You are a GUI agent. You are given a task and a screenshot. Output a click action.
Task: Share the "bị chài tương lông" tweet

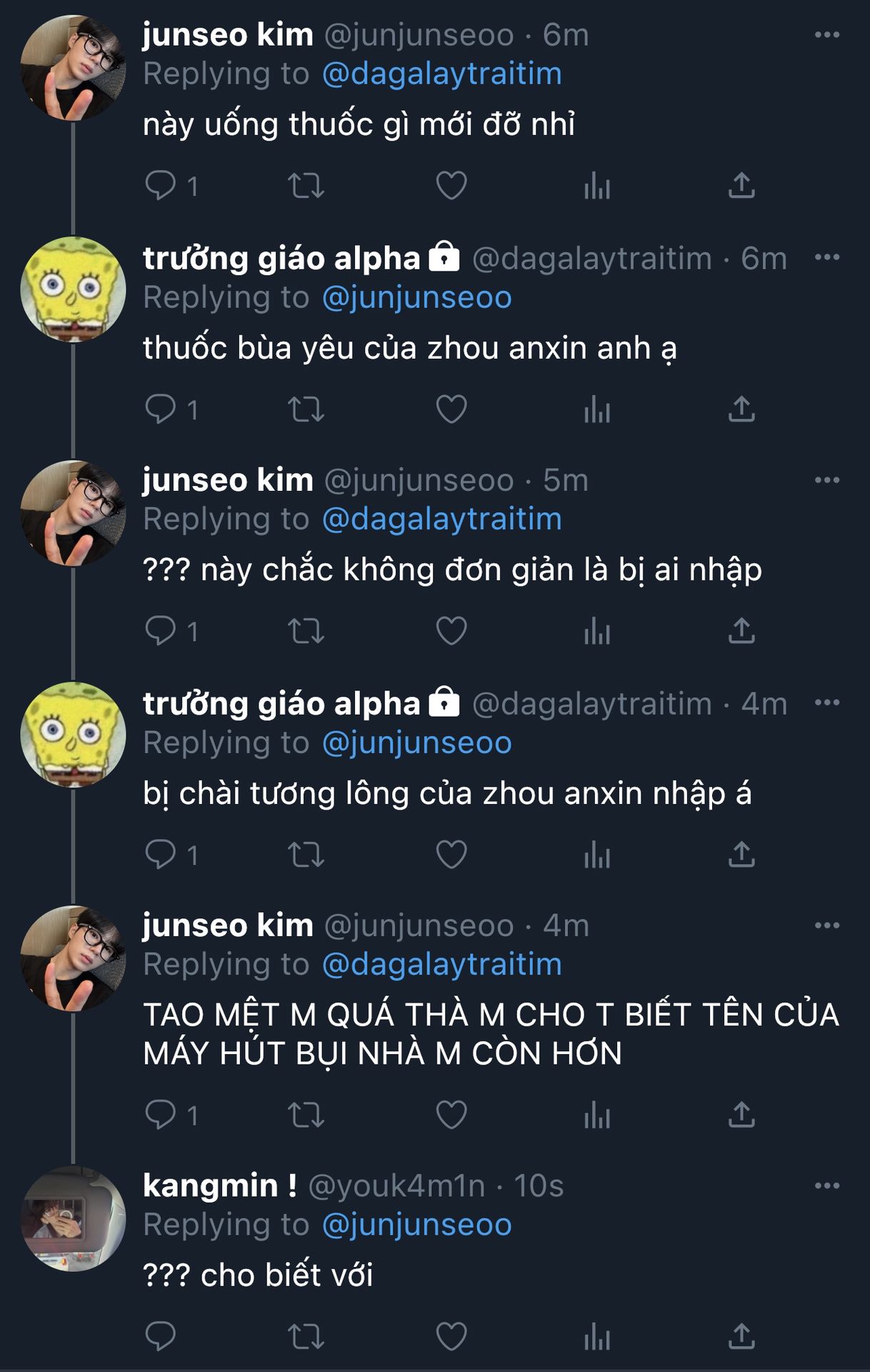tap(741, 855)
